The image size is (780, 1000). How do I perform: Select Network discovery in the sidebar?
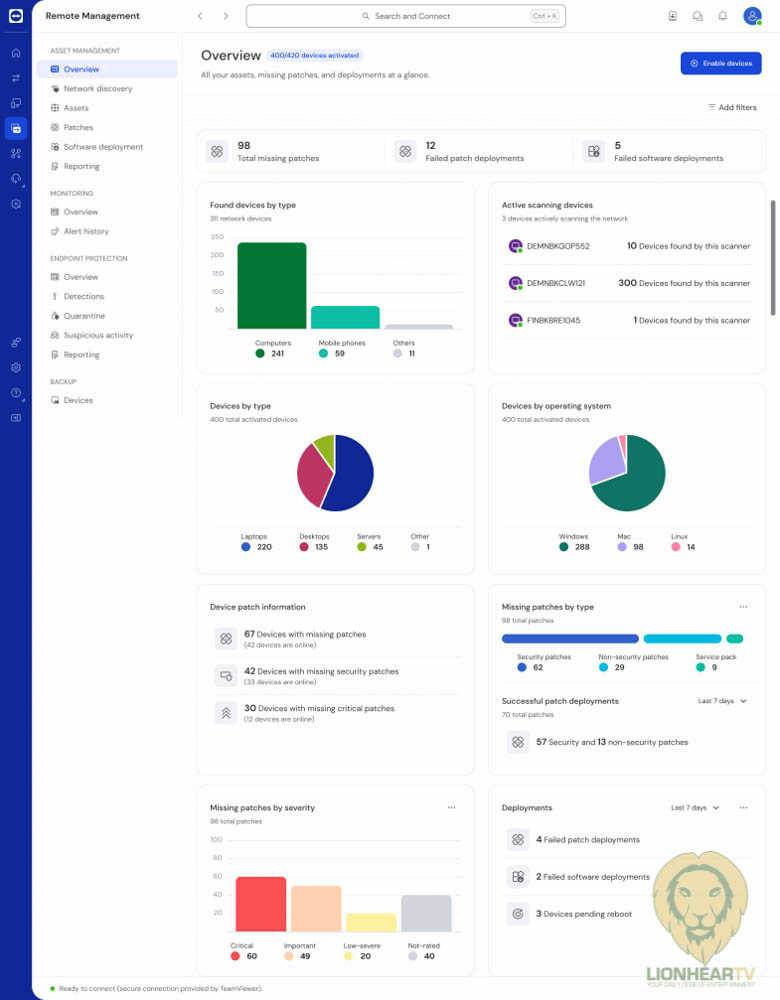pos(97,89)
